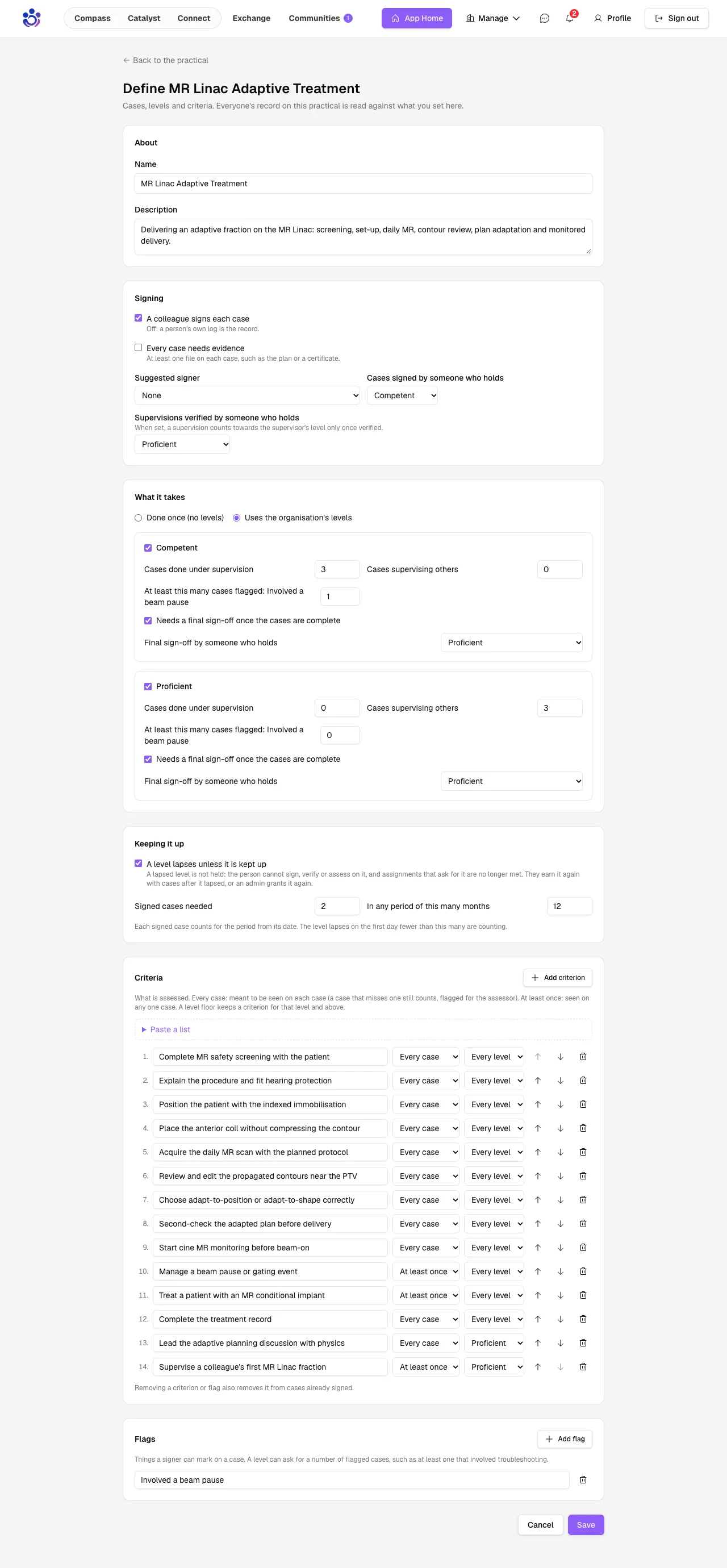This screenshot has width=727, height=1568.
Task: Open 'Supervisions verified by' level dropdown
Action: tap(182, 444)
